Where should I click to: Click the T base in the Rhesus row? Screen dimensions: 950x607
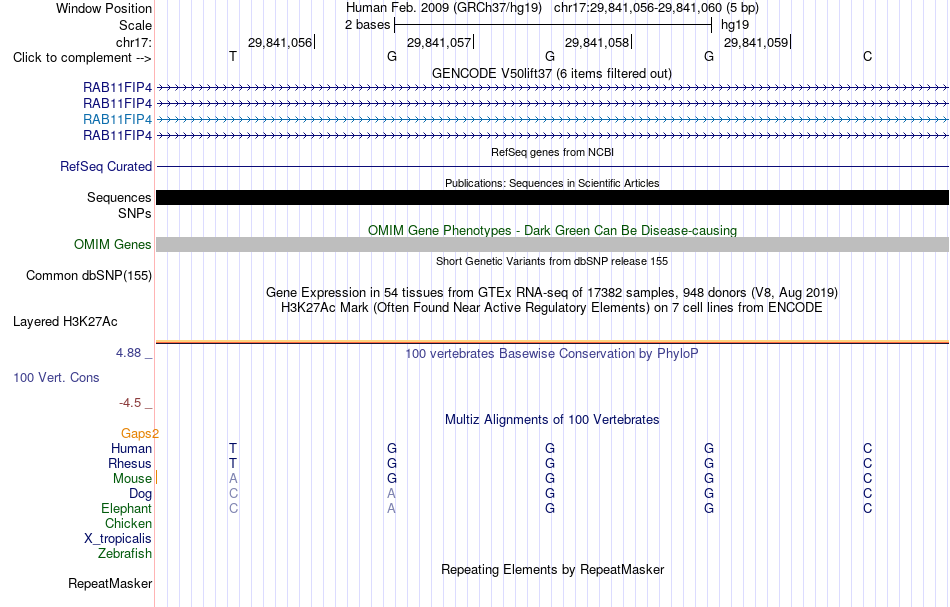pyautogui.click(x=233, y=463)
